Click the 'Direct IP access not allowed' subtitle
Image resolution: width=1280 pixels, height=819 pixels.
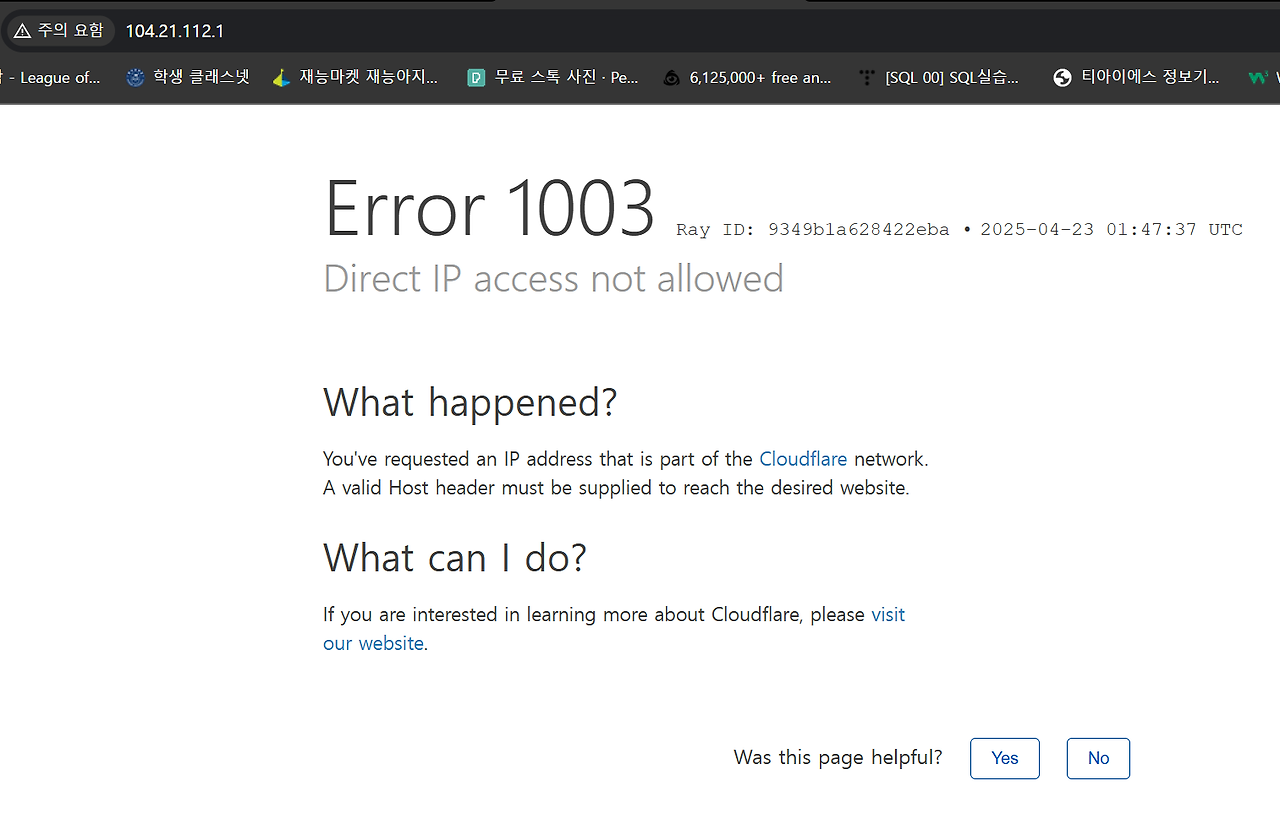[x=553, y=279]
